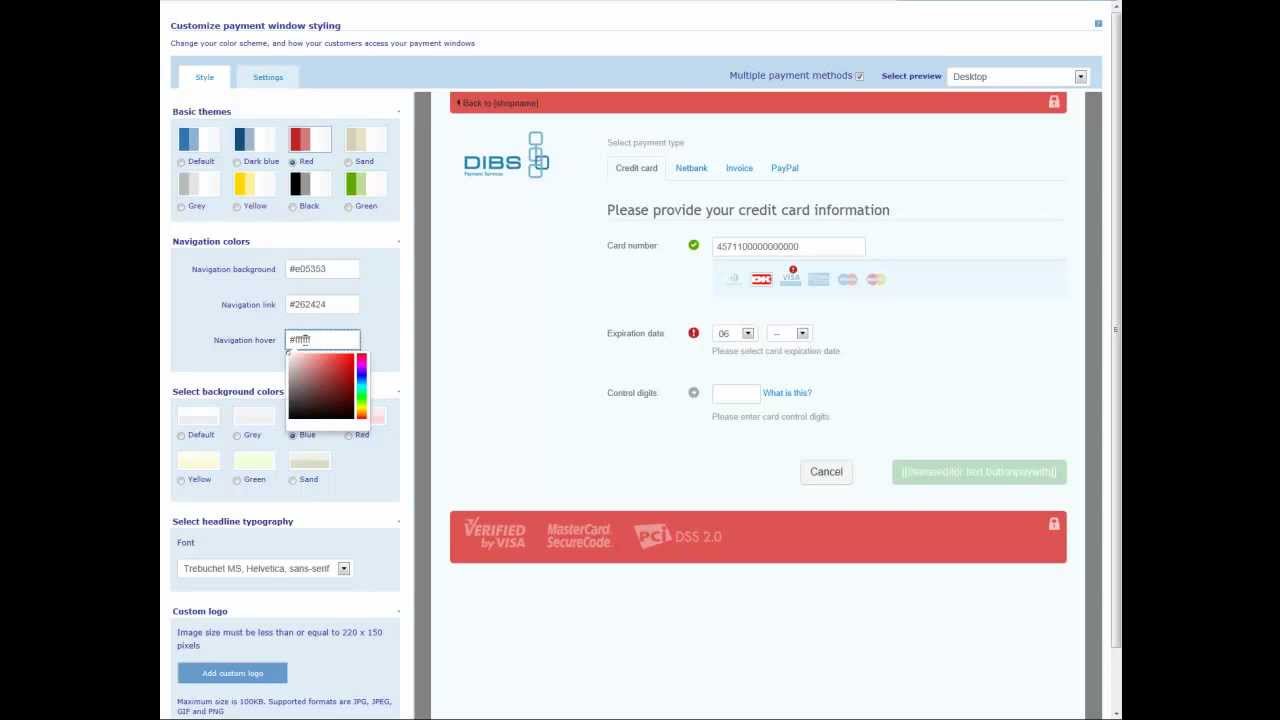The width and height of the screenshot is (1280, 720).
Task: Toggle the Multiple payment methods checkbox
Action: [859, 76]
